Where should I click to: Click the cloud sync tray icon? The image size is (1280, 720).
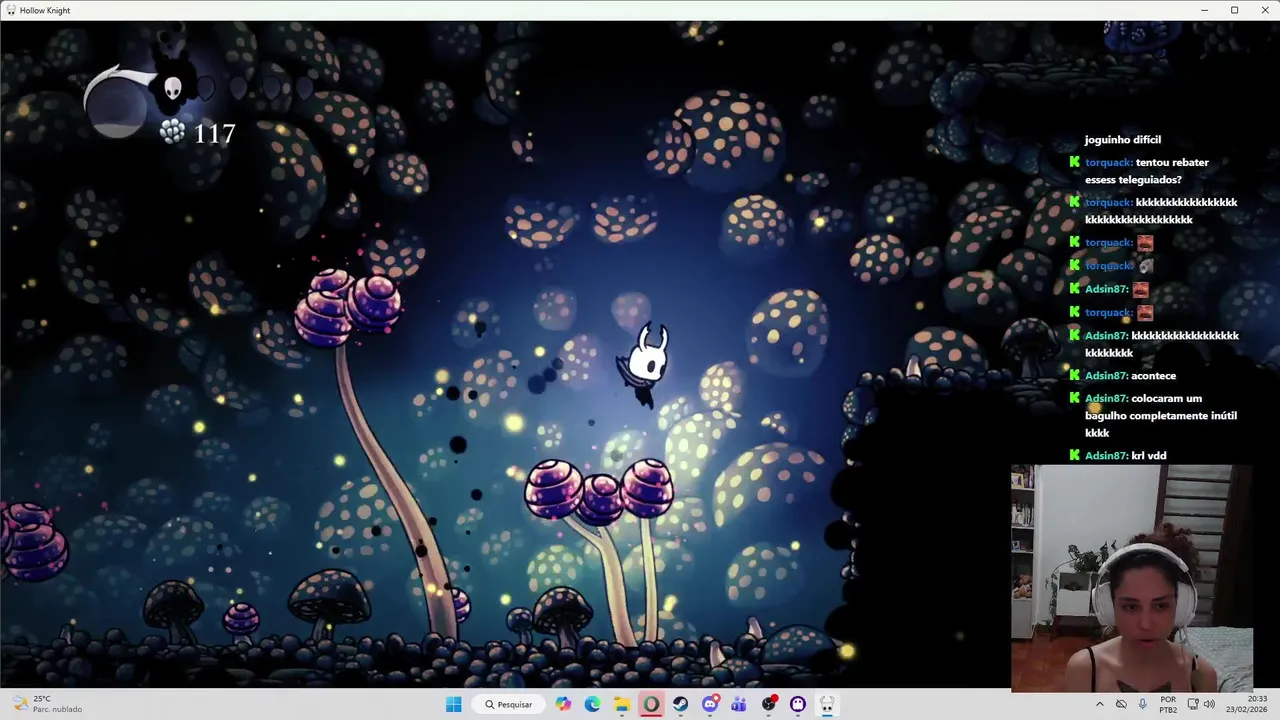click(x=1121, y=704)
